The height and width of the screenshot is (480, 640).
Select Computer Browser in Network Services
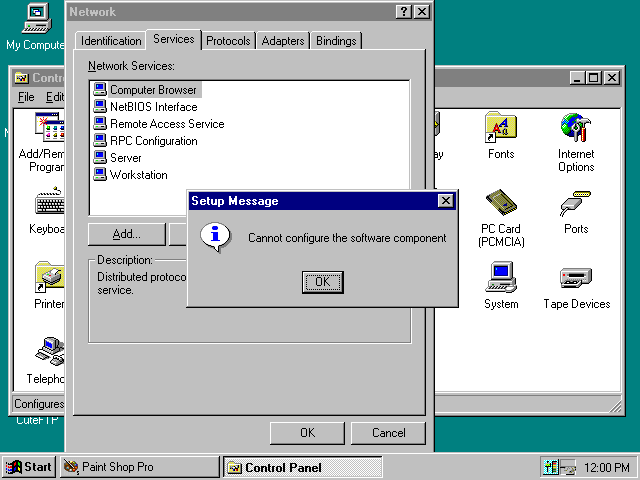point(153,90)
